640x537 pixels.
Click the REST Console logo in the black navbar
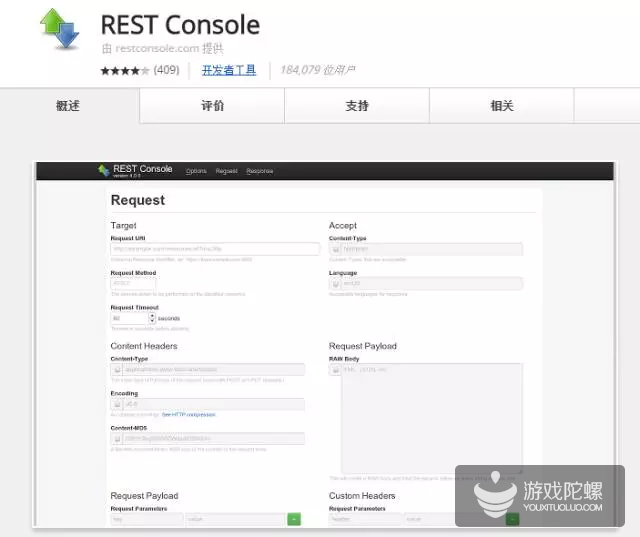tap(135, 170)
